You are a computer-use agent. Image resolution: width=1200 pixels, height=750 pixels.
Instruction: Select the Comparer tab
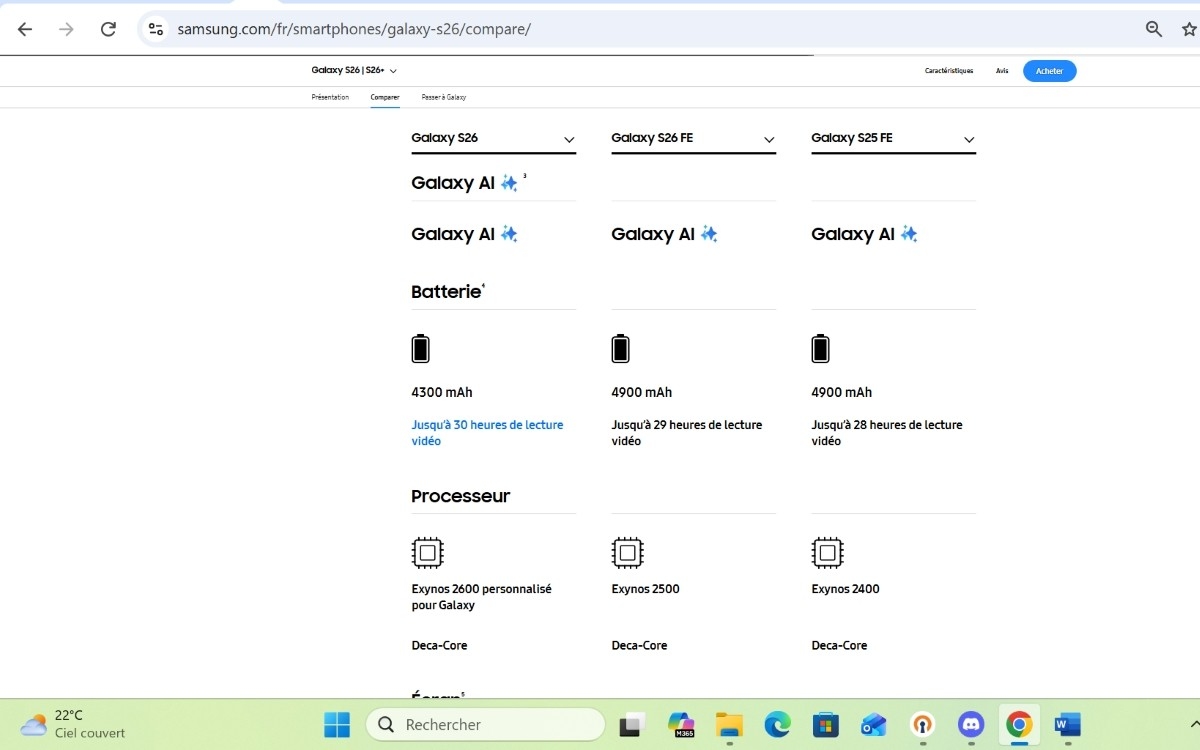tap(385, 97)
